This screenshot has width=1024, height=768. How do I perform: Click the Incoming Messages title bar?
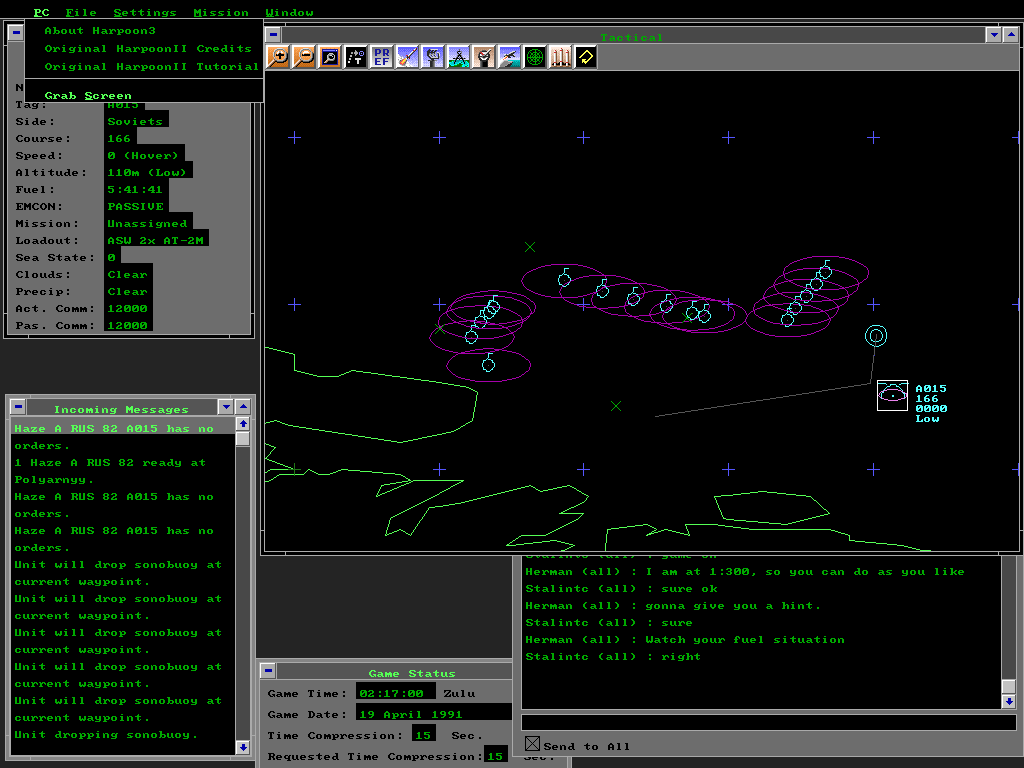pos(121,409)
